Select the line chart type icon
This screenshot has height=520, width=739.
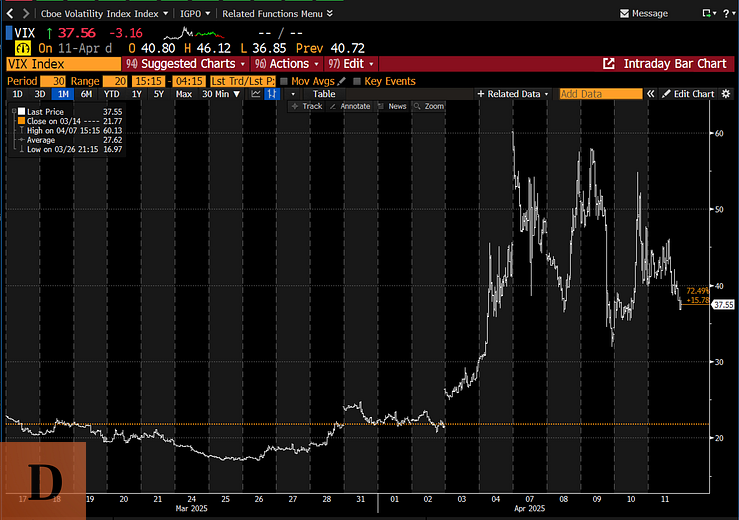tap(255, 94)
